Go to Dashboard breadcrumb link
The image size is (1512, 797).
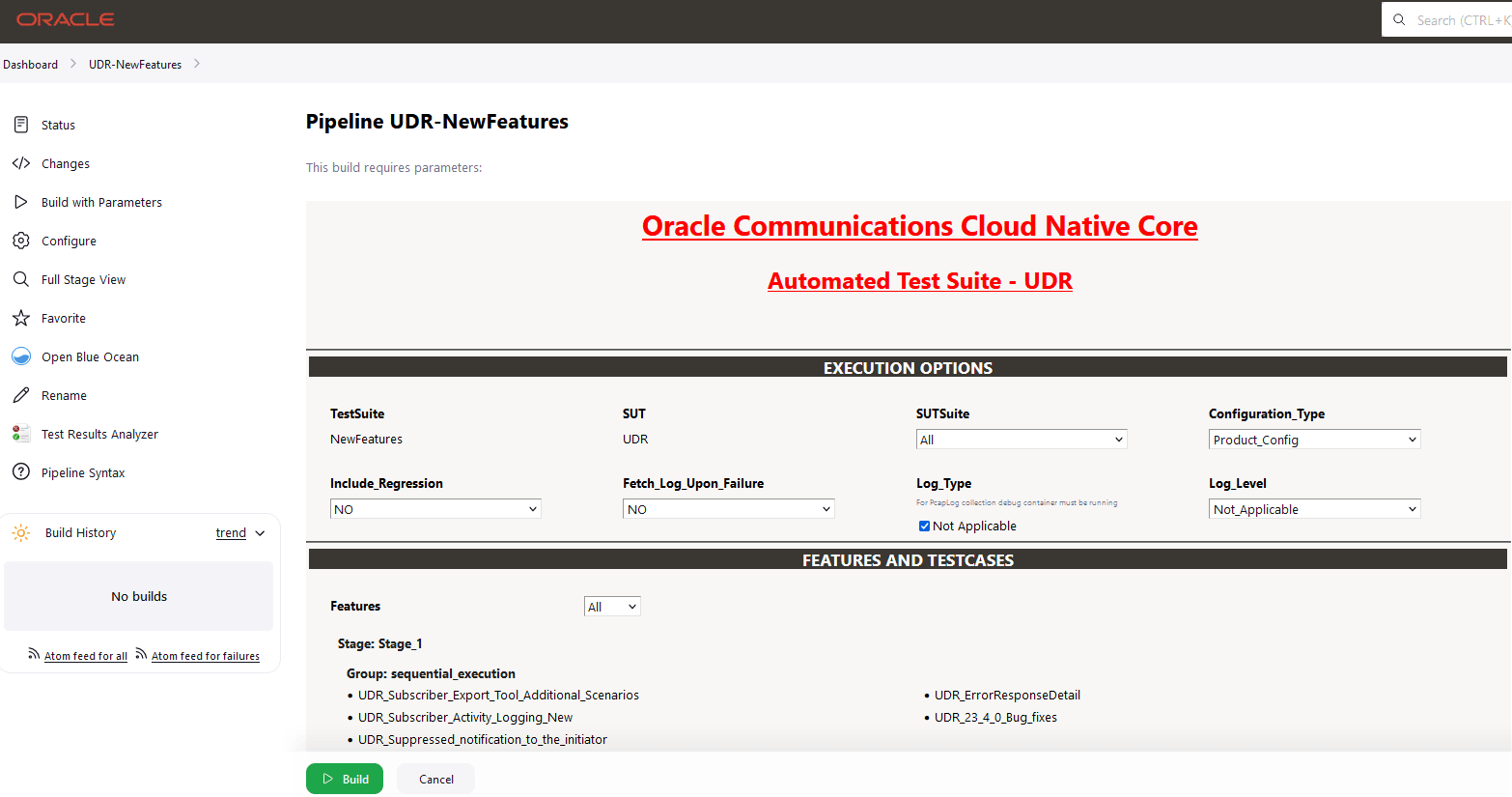(x=30, y=65)
